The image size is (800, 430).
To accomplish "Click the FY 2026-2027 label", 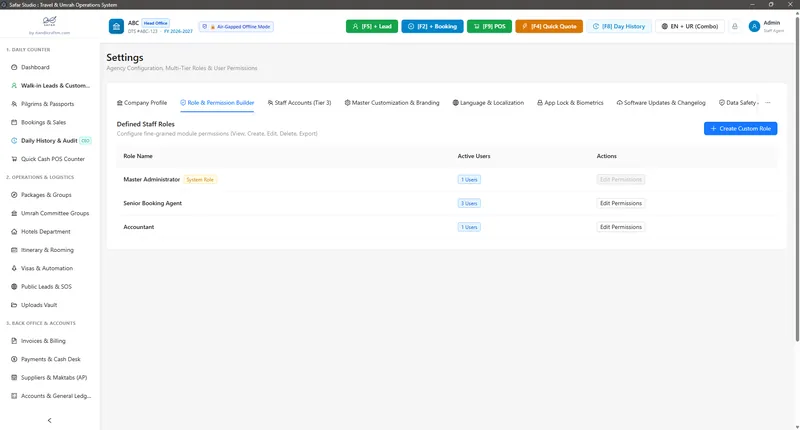I will coord(178,32).
